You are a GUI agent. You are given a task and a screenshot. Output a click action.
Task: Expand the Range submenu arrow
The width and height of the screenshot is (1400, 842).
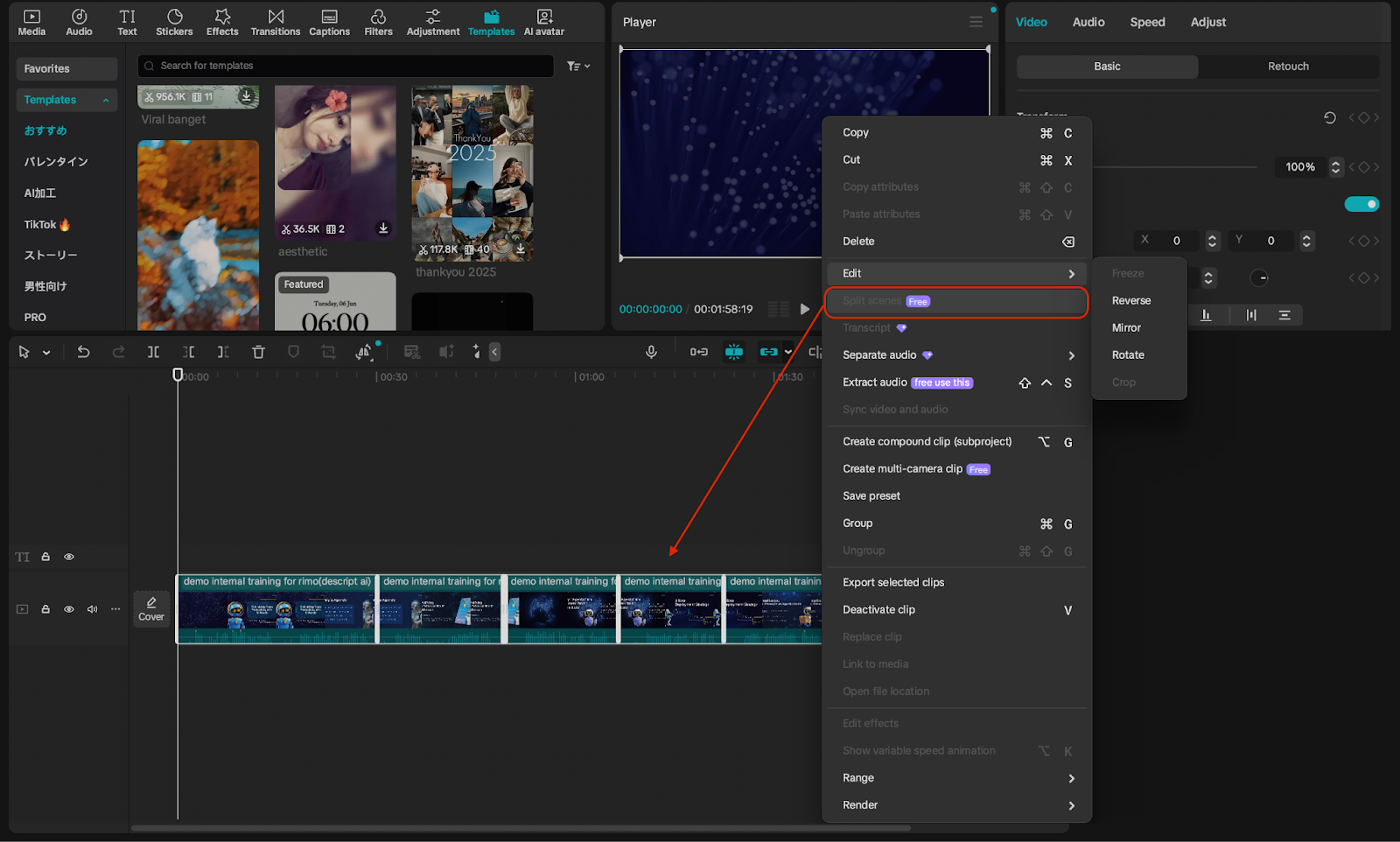click(x=1071, y=778)
